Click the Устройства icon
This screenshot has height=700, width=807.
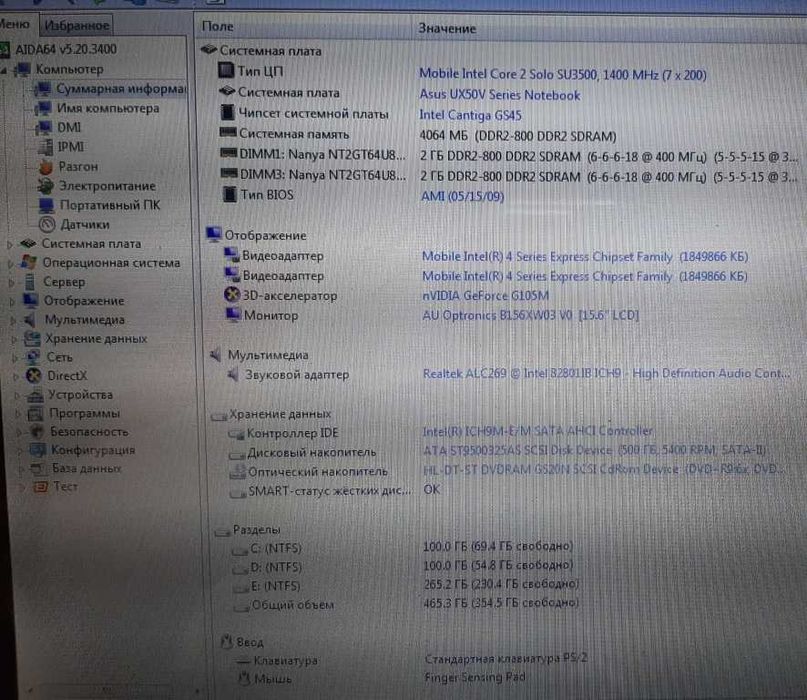35,395
